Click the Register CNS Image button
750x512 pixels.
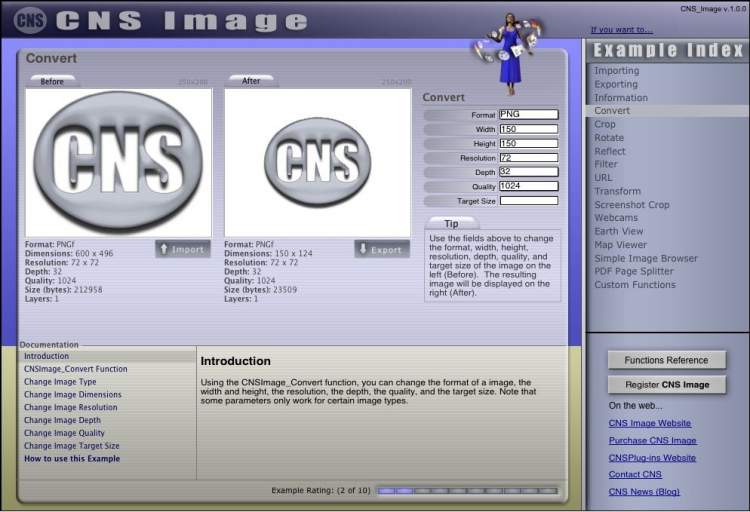point(667,385)
